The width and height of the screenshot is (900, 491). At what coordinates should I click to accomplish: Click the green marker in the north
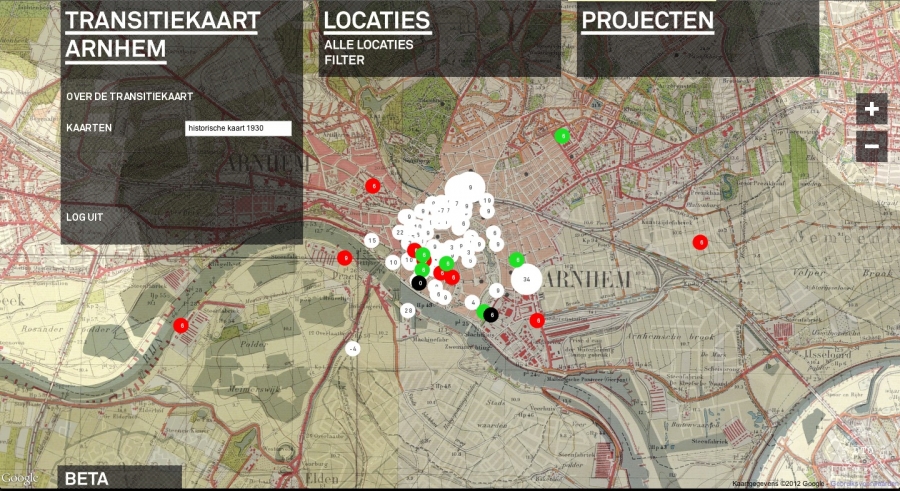563,136
